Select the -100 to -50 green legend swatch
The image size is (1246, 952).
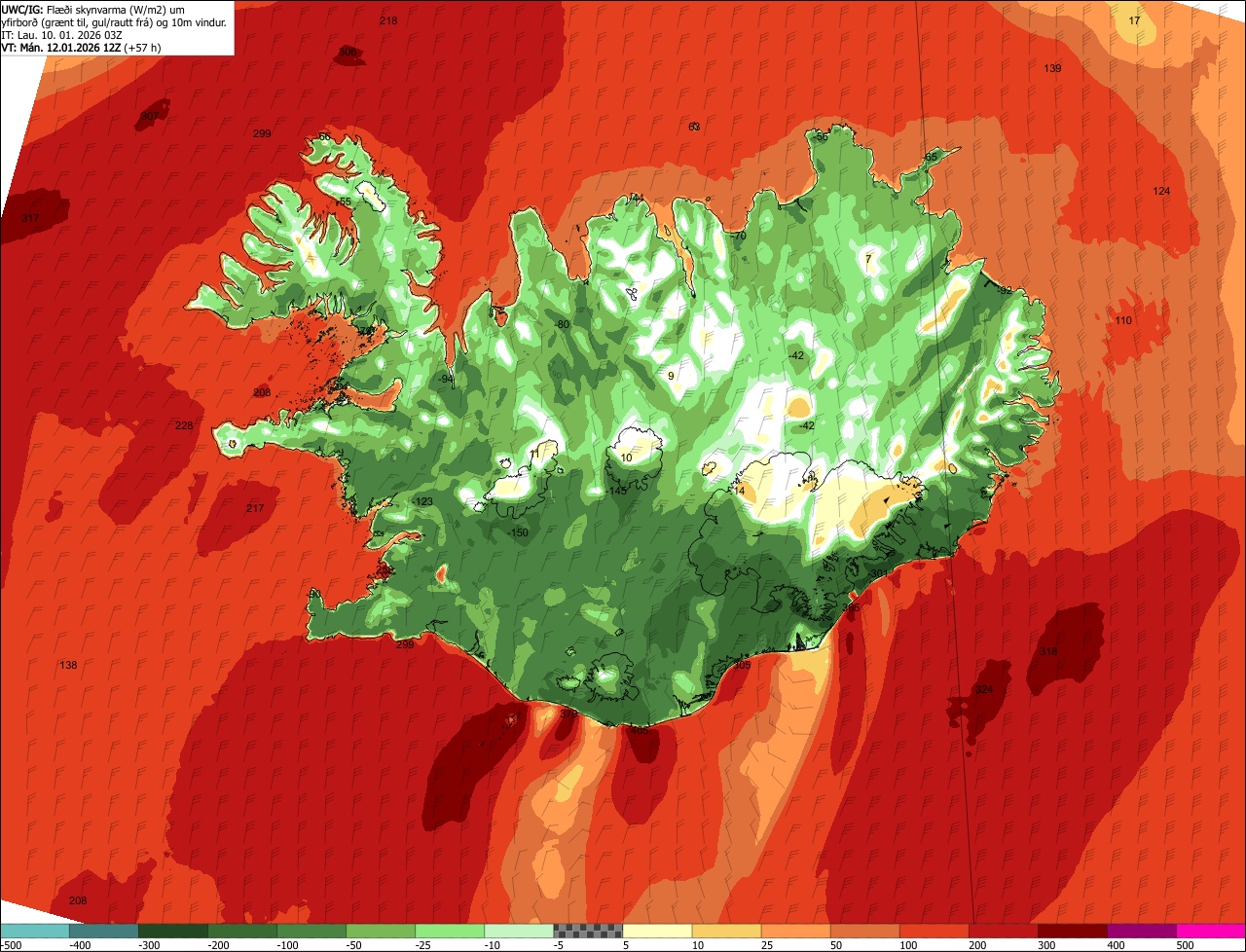point(311,931)
